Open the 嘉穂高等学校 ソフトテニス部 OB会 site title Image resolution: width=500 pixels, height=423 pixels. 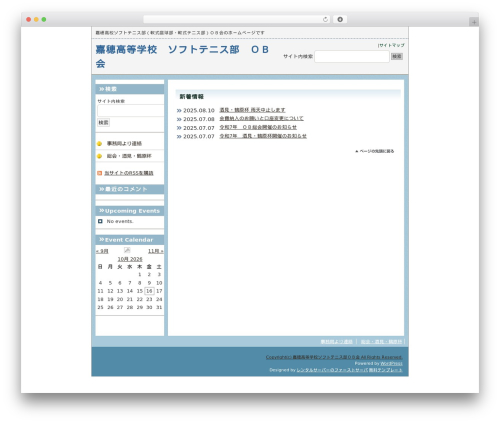click(x=182, y=56)
